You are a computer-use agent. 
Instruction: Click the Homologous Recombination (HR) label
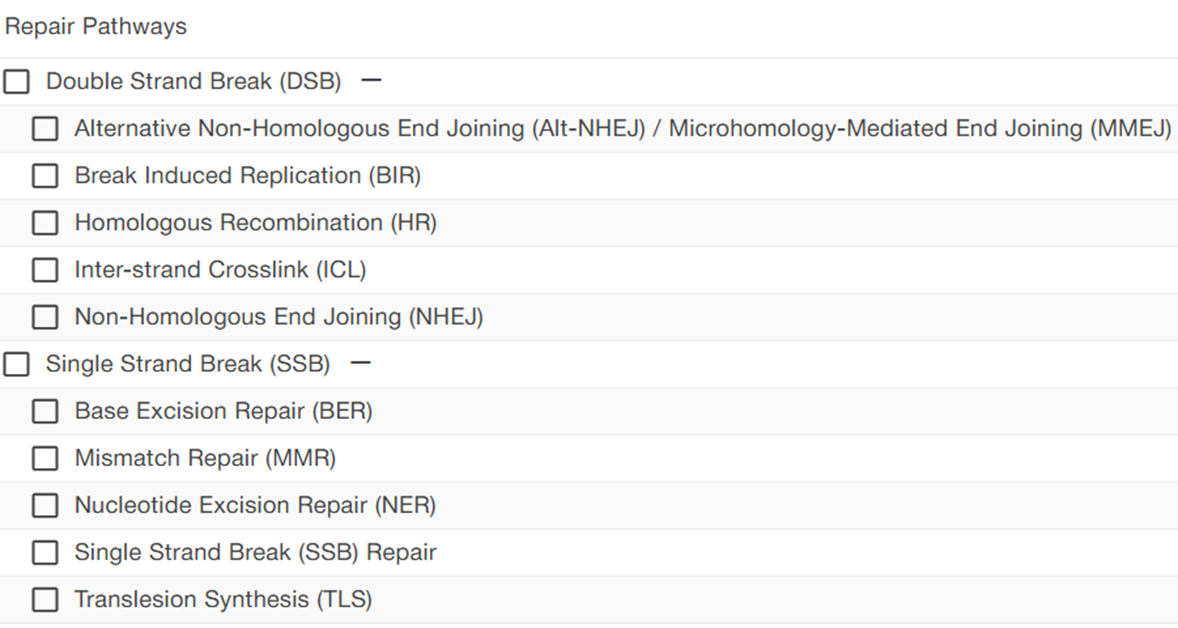click(x=255, y=223)
